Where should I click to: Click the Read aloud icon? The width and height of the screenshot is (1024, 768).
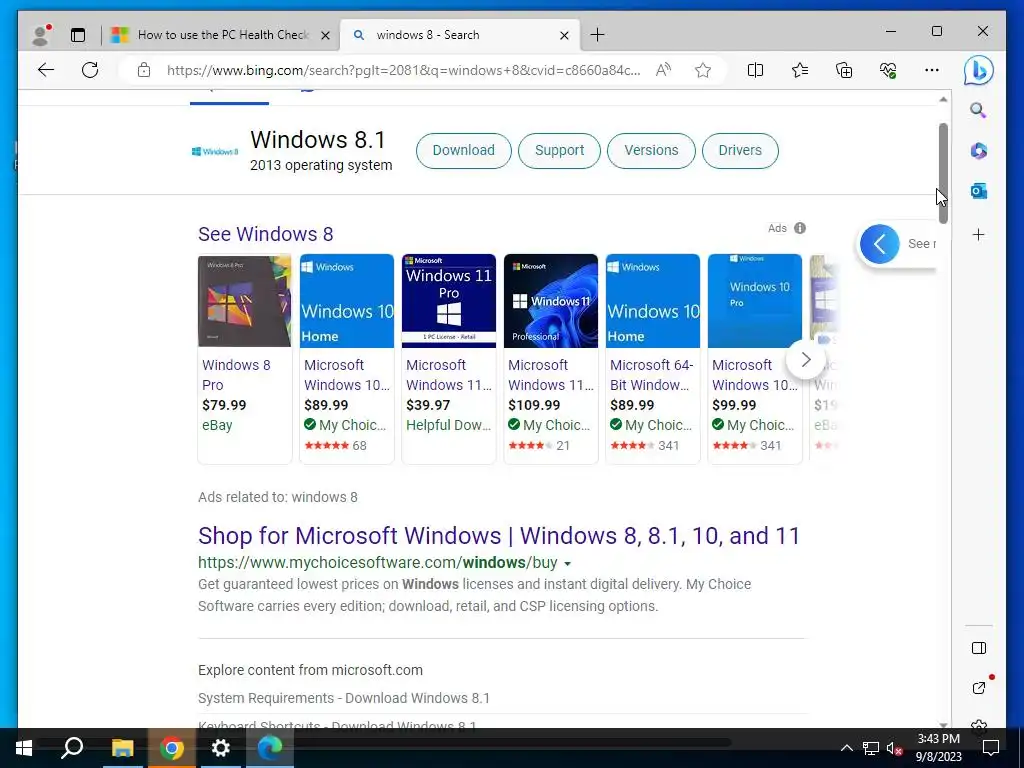coord(663,70)
